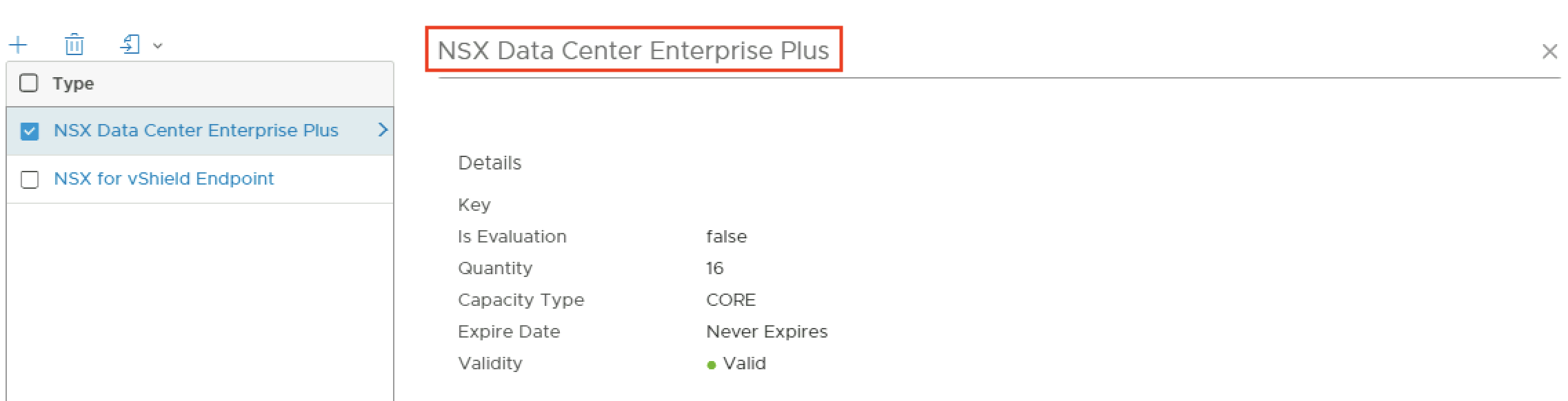Click the Details section heading

(490, 163)
